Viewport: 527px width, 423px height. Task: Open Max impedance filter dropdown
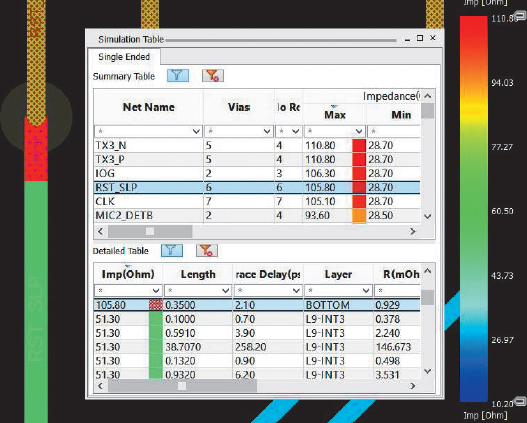tap(359, 131)
